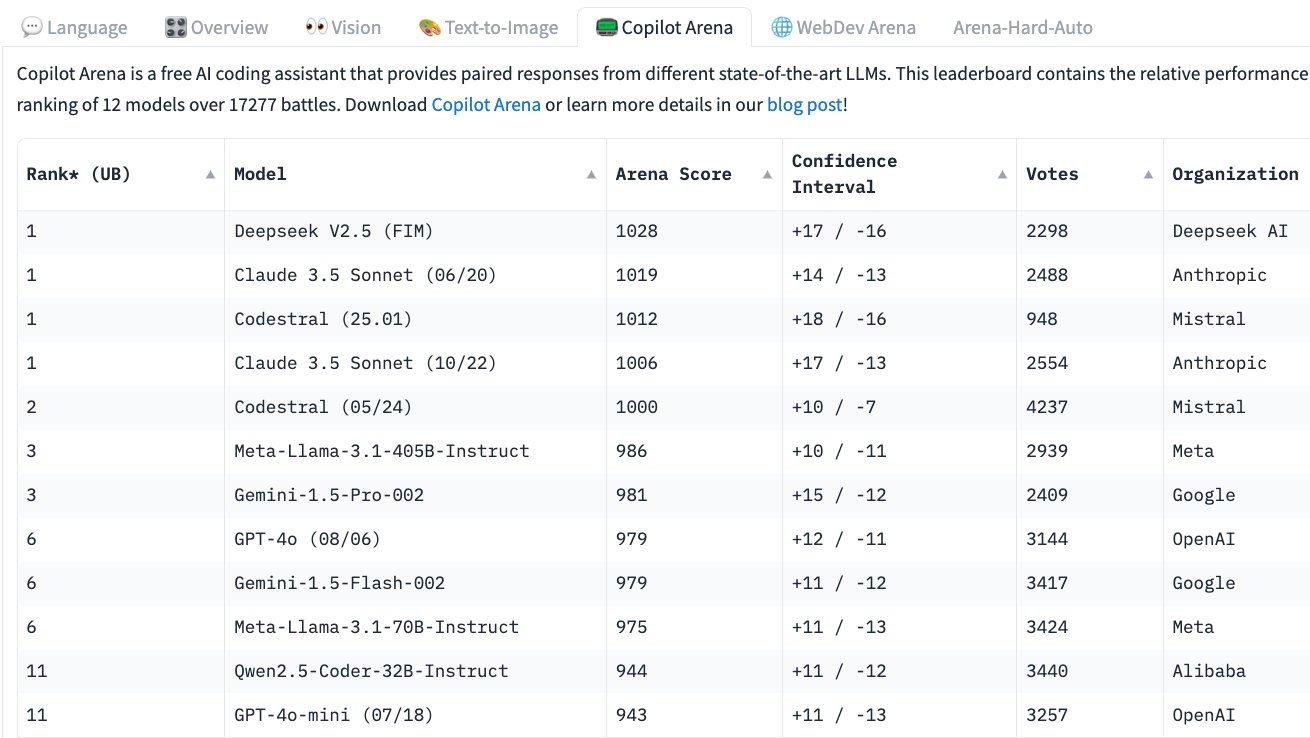Click the Arena Score header text
Image resolution: width=1310 pixels, height=738 pixels.
673,174
